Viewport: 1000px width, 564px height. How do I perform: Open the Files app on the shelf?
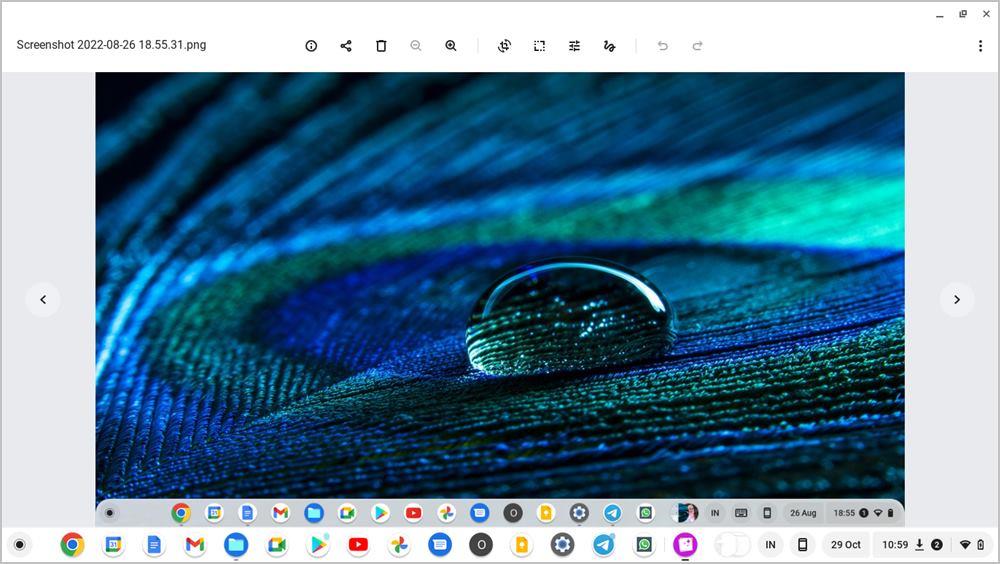pos(235,545)
